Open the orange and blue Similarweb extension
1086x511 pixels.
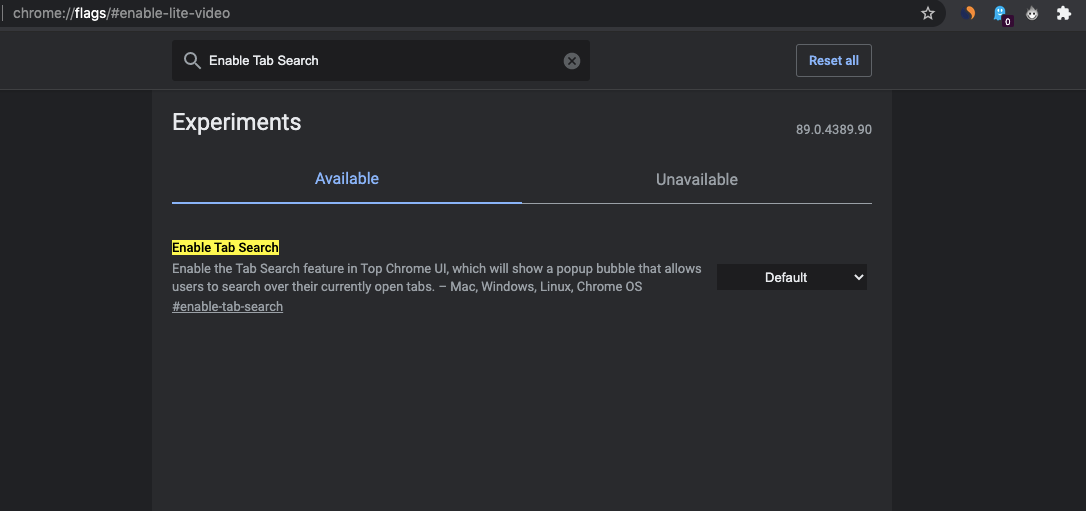click(968, 14)
